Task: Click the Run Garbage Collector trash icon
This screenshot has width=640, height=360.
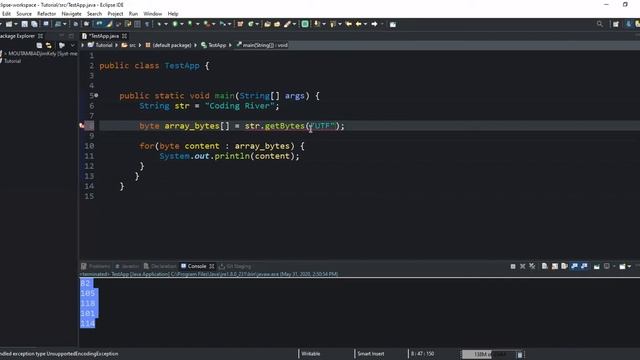Action: coord(520,354)
